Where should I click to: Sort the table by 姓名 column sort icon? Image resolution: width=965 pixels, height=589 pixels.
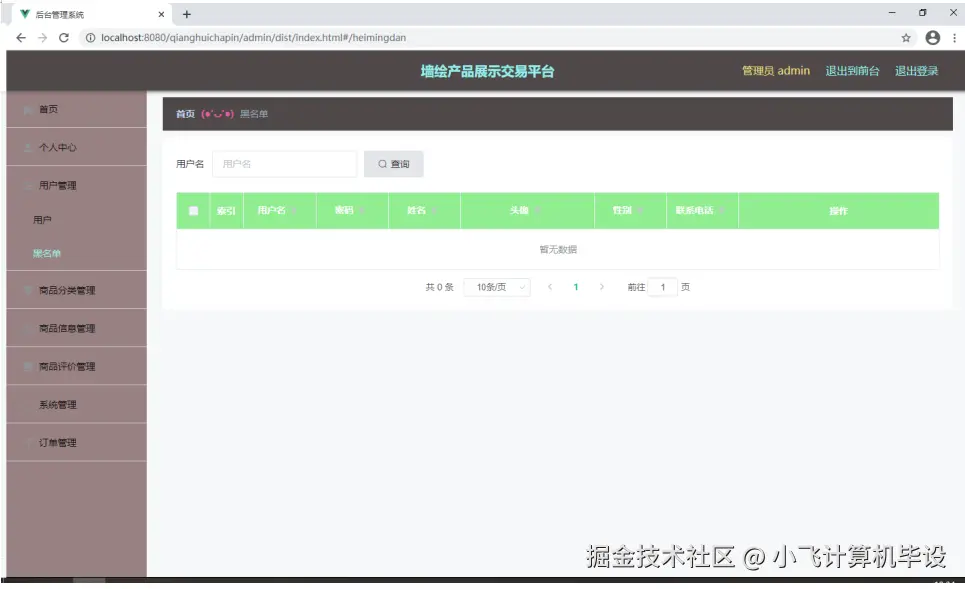434,210
